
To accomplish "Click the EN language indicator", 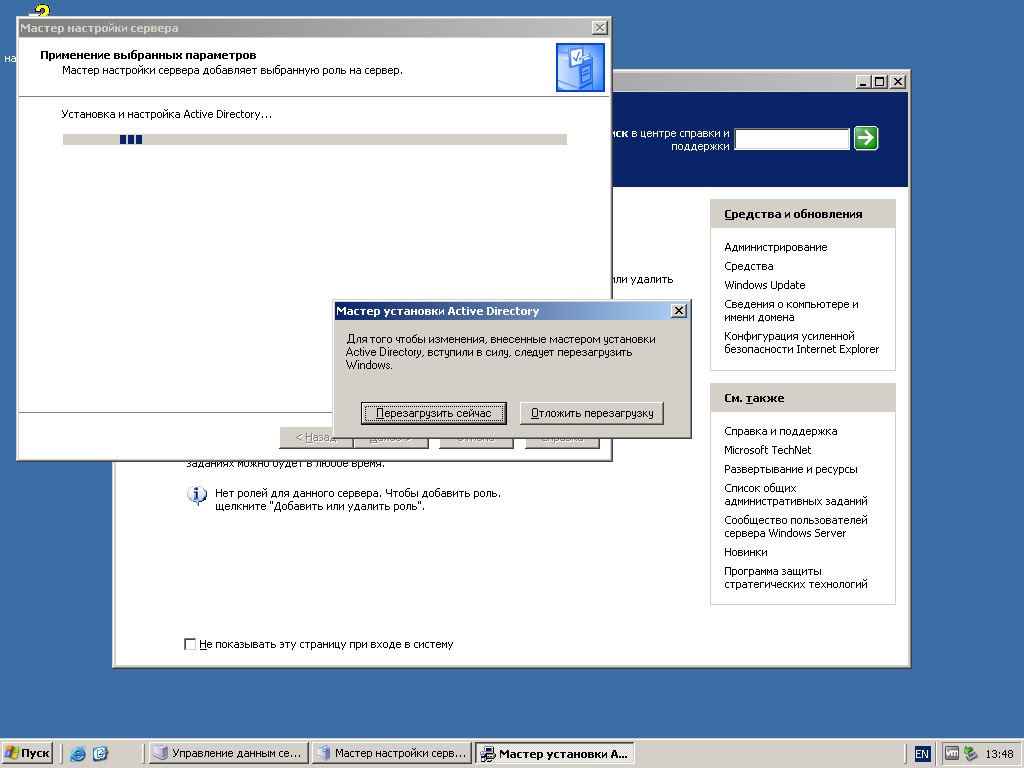I will coord(921,754).
